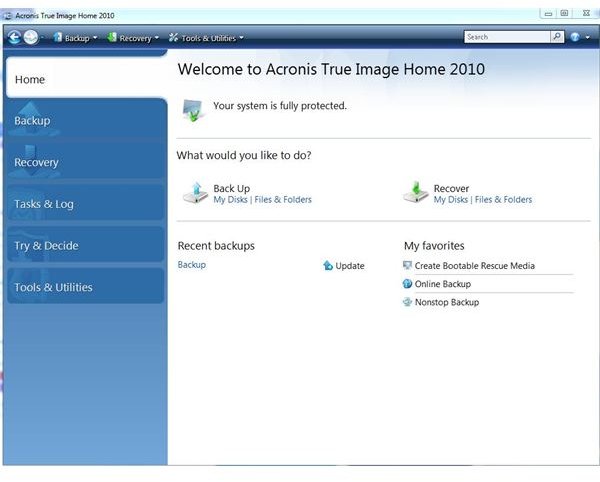The height and width of the screenshot is (482, 600).
Task: Click the system protected status icon
Action: point(192,110)
